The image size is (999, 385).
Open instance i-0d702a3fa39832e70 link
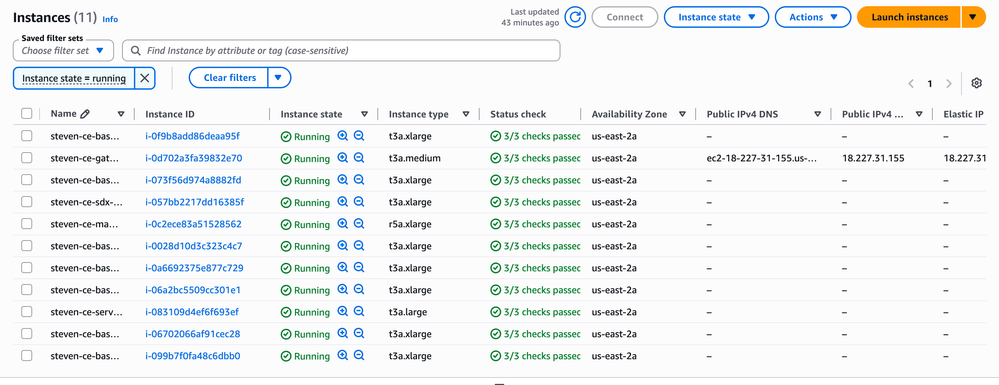click(194, 158)
